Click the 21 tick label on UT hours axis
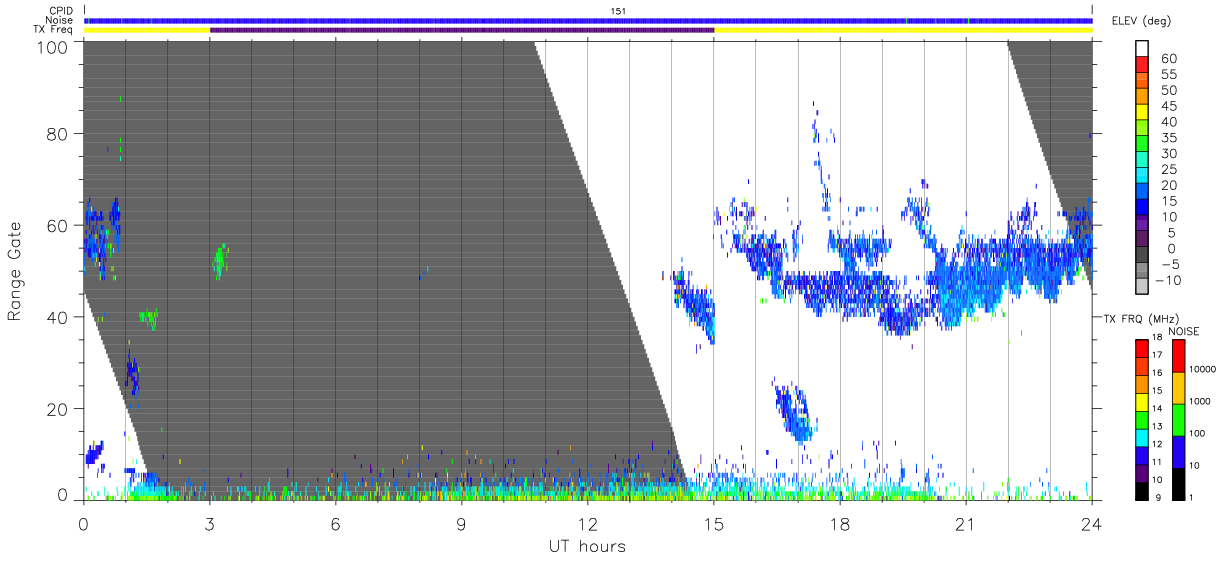This screenshot has width=1228, height=567. click(x=966, y=523)
